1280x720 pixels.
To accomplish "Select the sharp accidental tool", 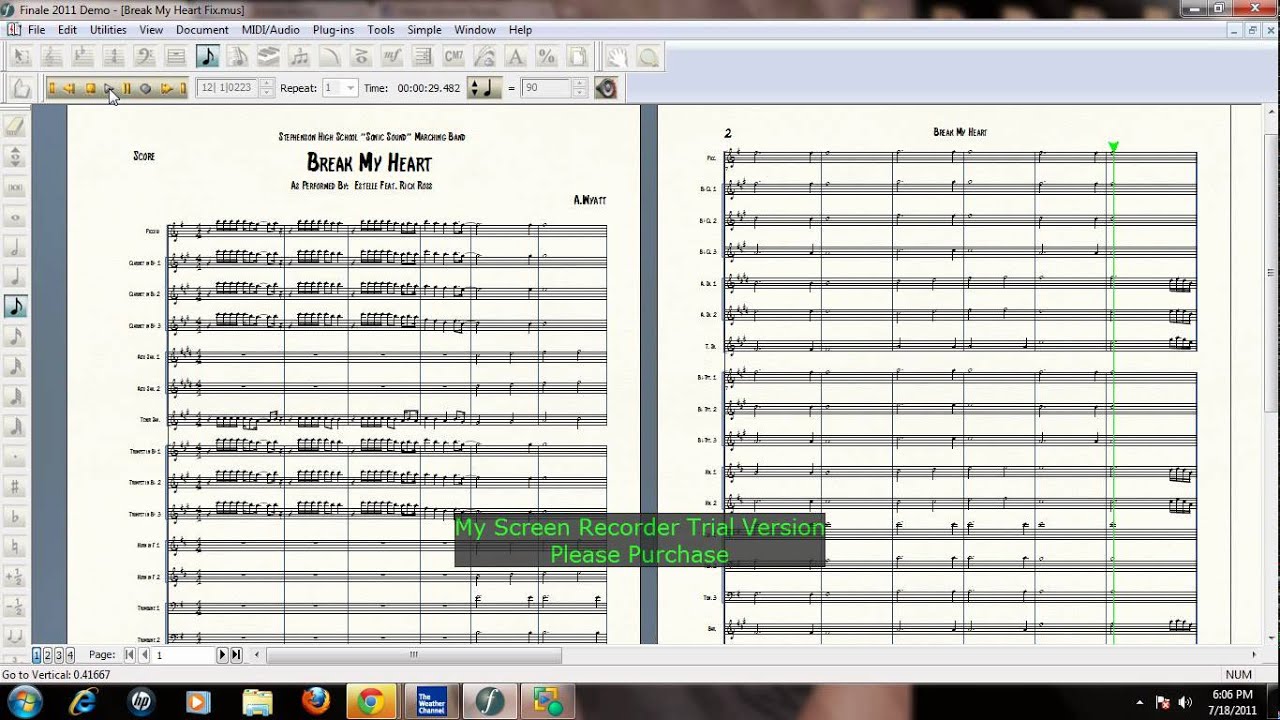I will click(15, 487).
